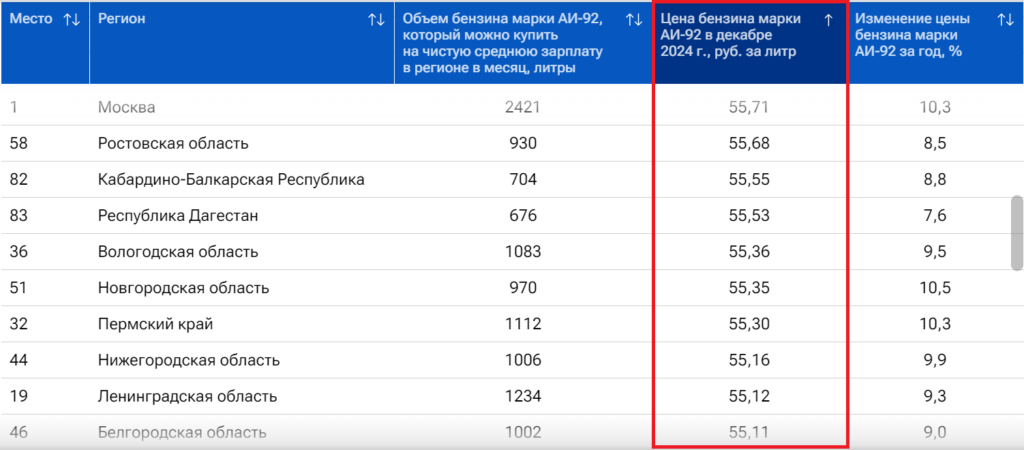Click rank number 83

[18, 216]
